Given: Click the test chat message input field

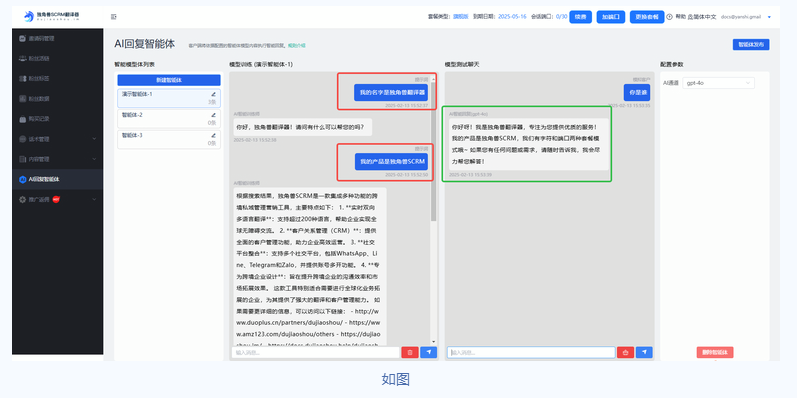Looking at the screenshot, I should tap(531, 352).
